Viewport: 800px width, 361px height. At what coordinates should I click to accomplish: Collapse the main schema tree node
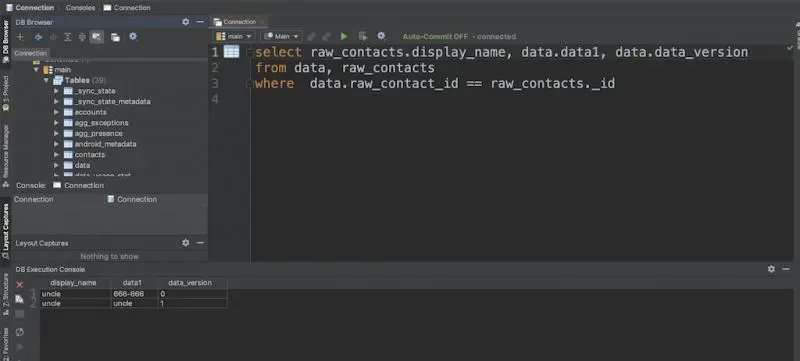click(36, 69)
